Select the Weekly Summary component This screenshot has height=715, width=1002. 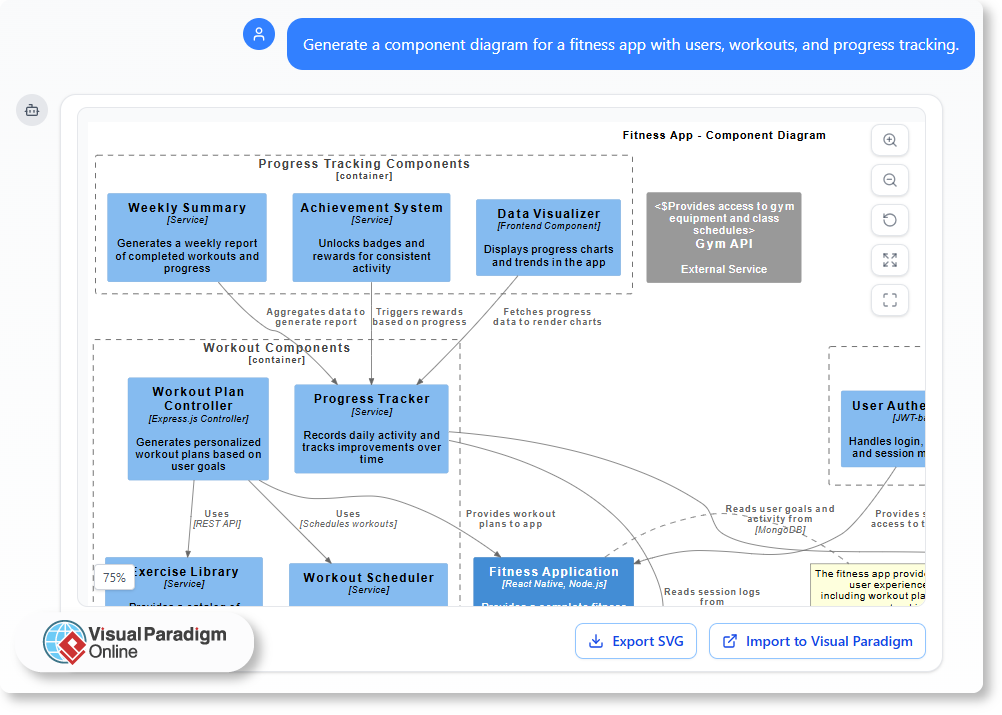tap(187, 237)
